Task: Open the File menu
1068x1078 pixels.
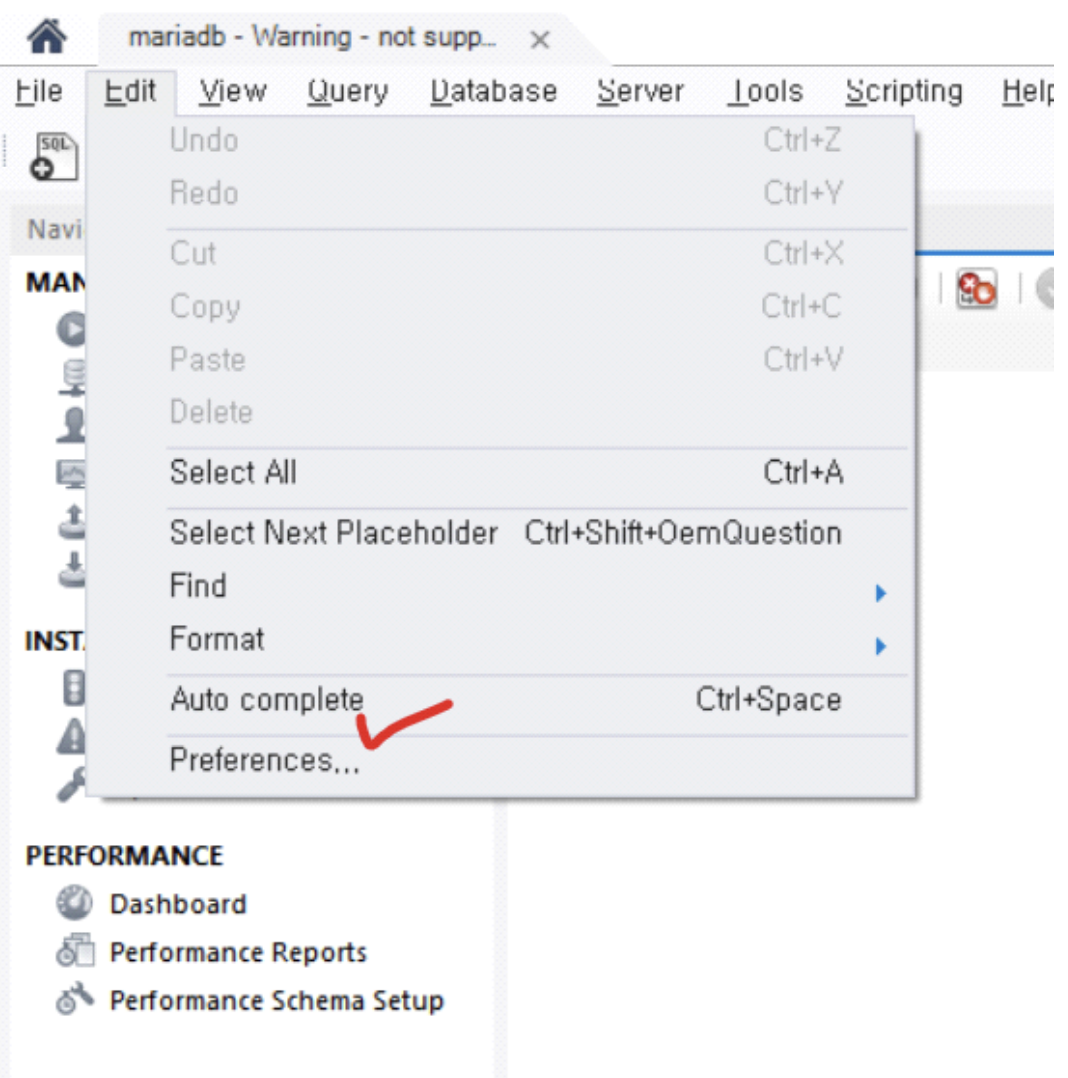Action: click(39, 91)
